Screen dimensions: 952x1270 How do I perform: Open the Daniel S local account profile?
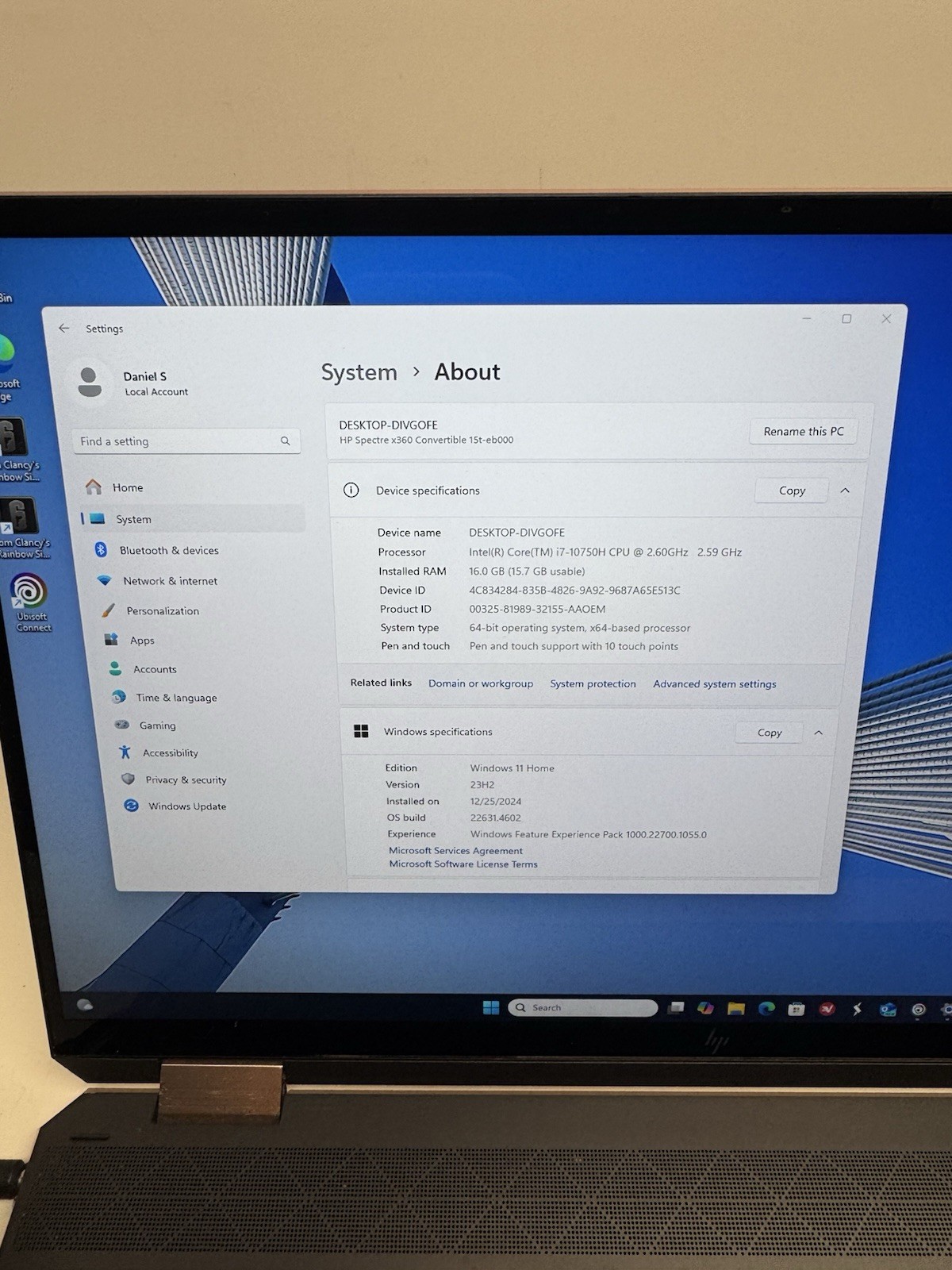132,383
